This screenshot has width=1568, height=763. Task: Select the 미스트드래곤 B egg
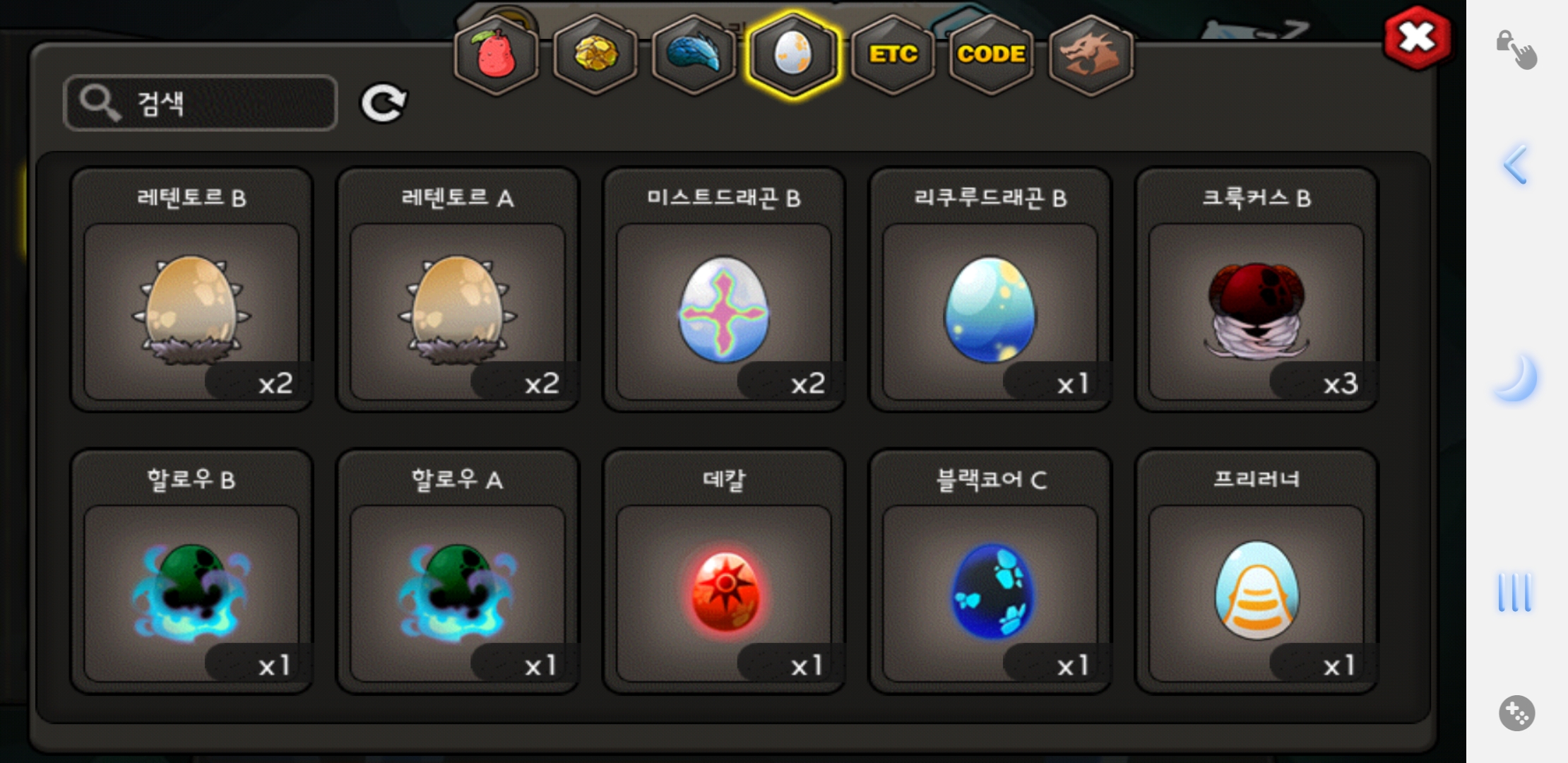coord(724,290)
